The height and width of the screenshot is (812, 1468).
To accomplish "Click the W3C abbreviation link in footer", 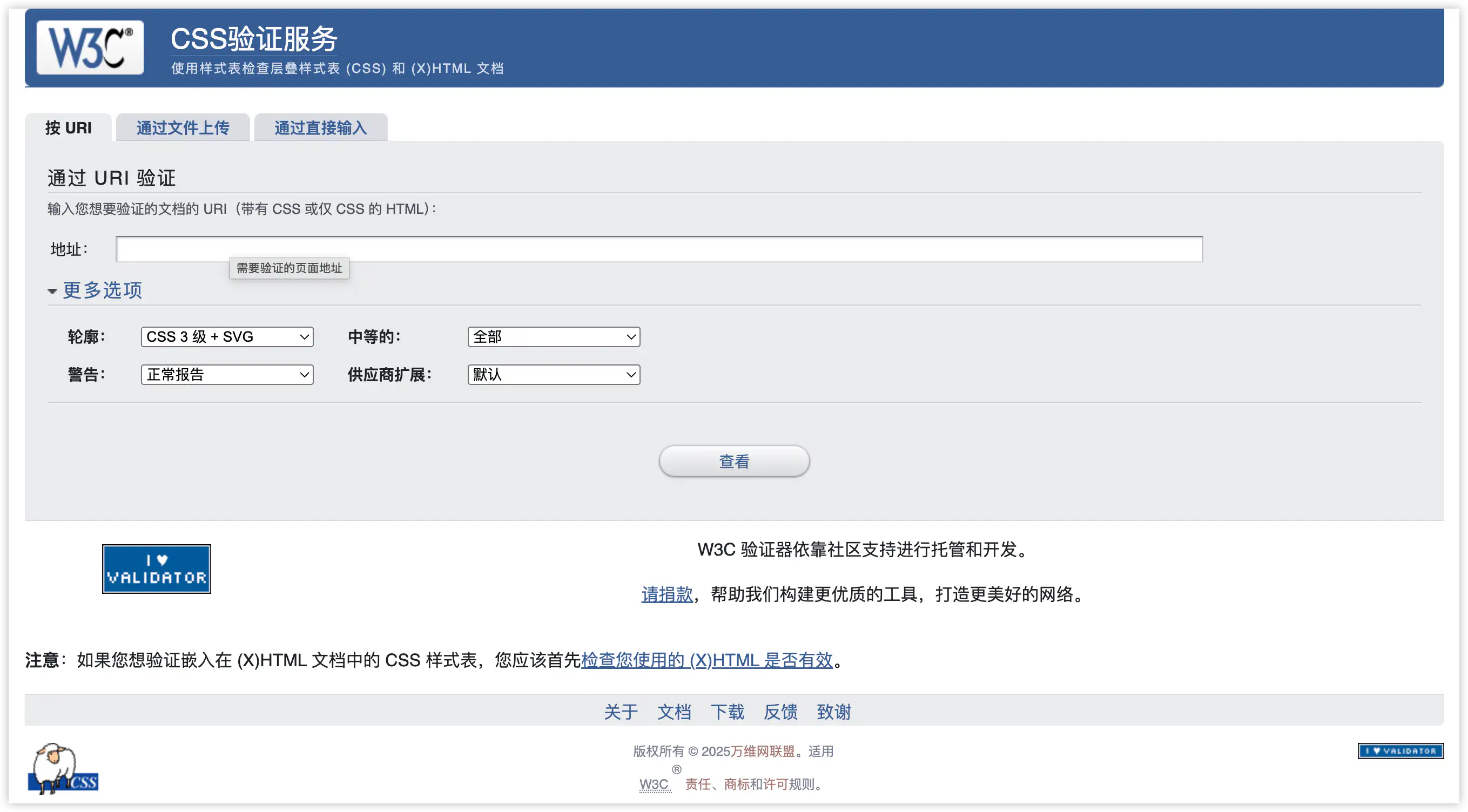I will 654,784.
